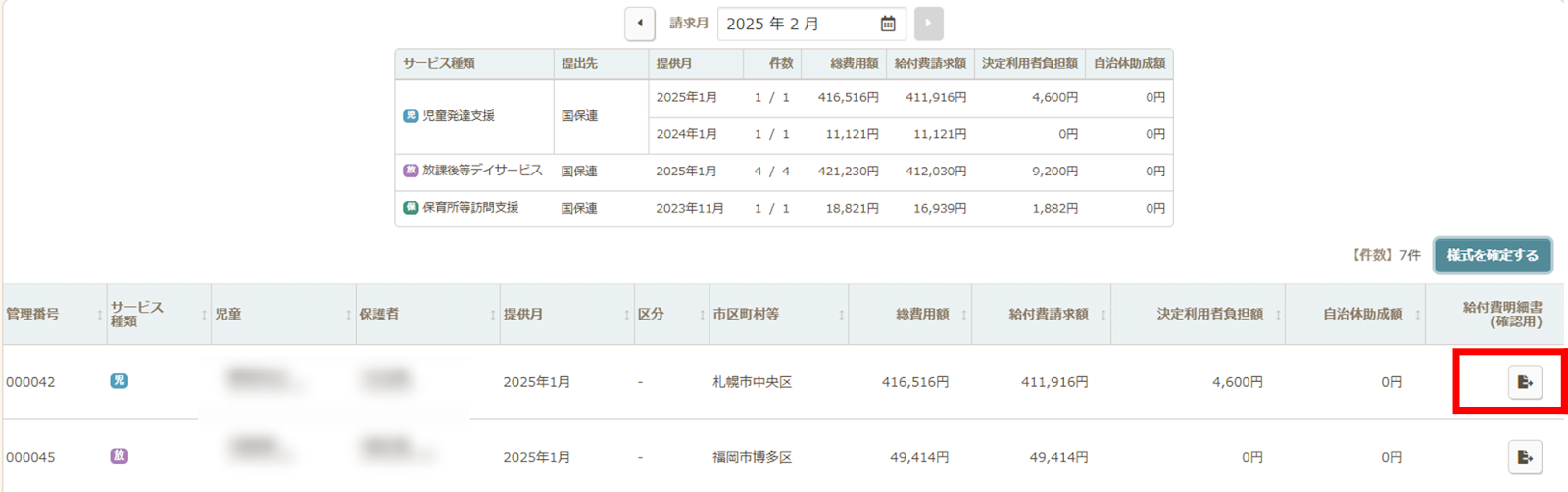Click the 児 service badge in row 000042
Image resolution: width=1568 pixels, height=492 pixels.
point(119,381)
